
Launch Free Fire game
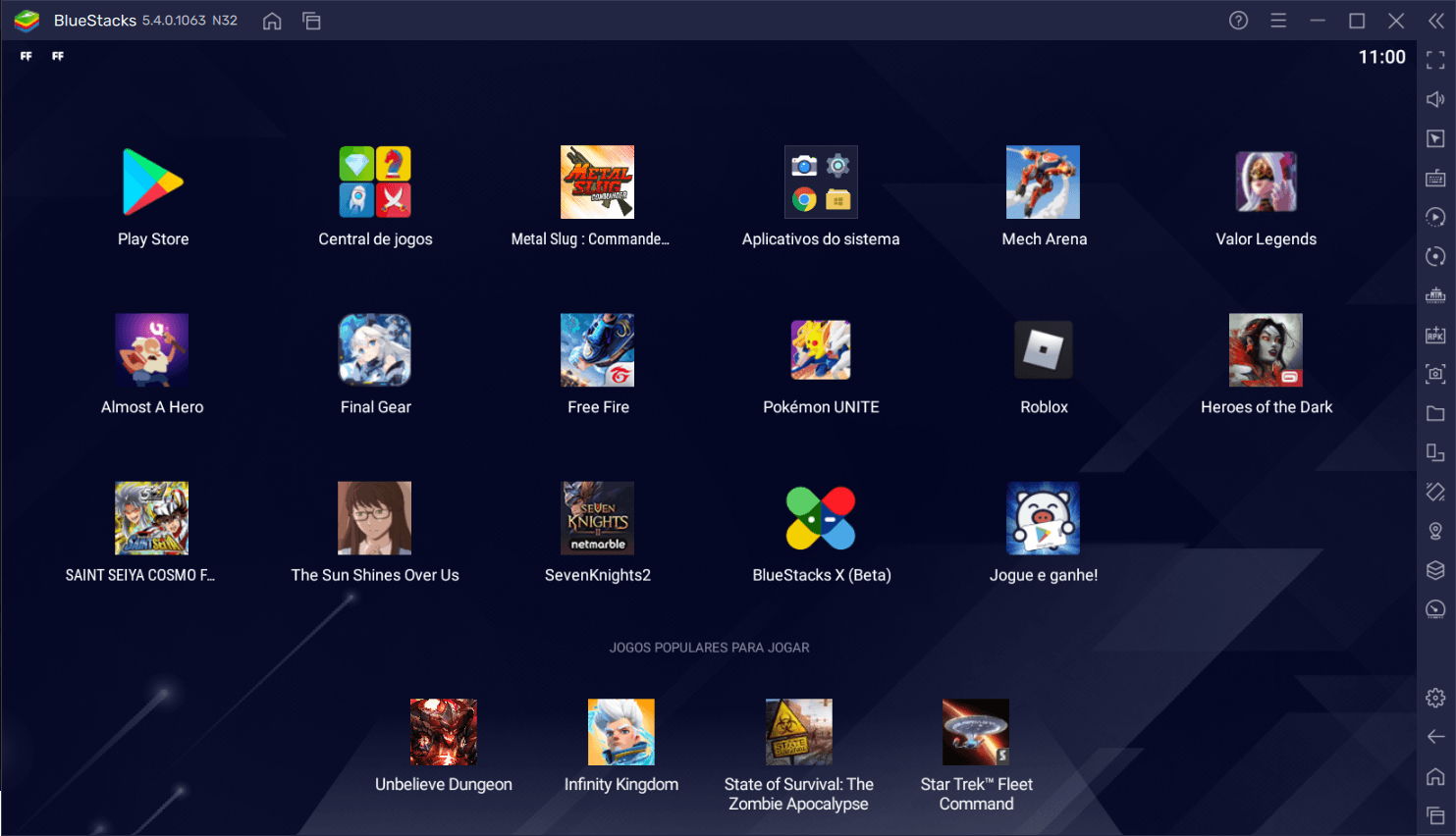click(x=597, y=350)
